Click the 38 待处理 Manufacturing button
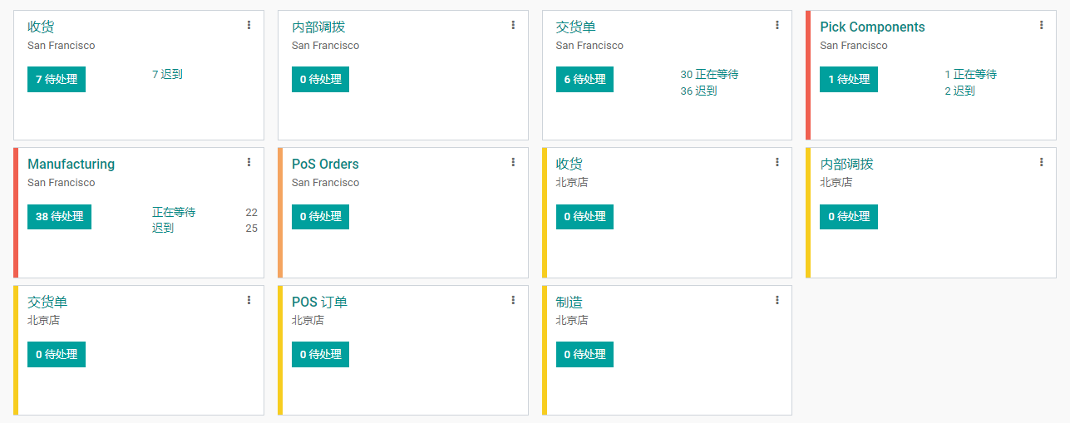Screen dimensions: 1070x423 pyautogui.click(x=59, y=216)
